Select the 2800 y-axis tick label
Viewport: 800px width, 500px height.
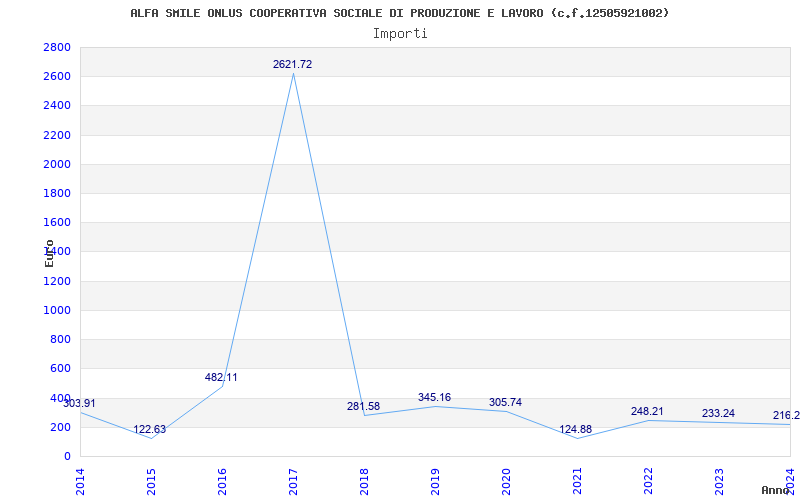(x=57, y=47)
